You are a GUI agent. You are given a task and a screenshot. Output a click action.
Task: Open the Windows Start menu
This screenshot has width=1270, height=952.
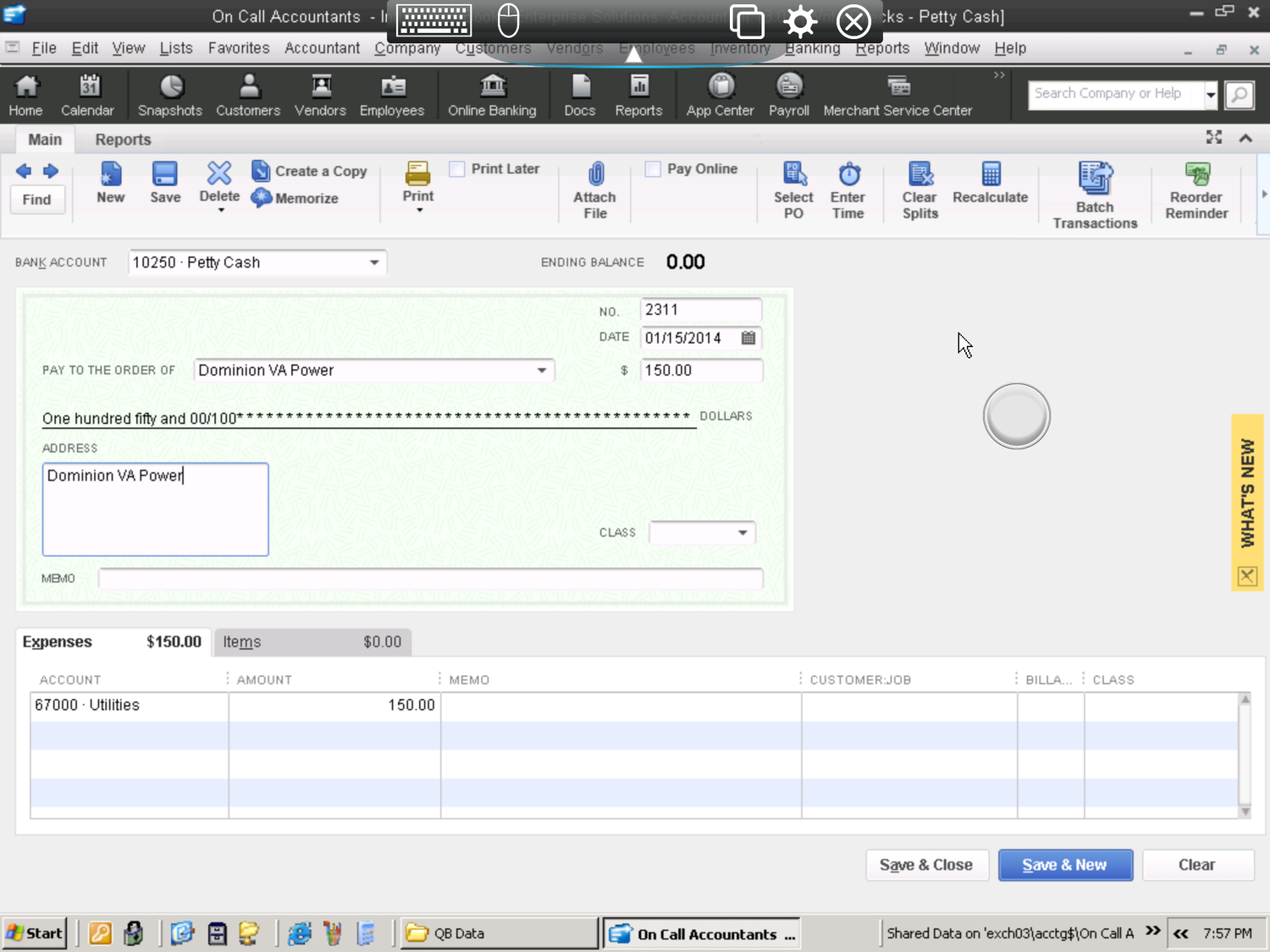pyautogui.click(x=35, y=933)
